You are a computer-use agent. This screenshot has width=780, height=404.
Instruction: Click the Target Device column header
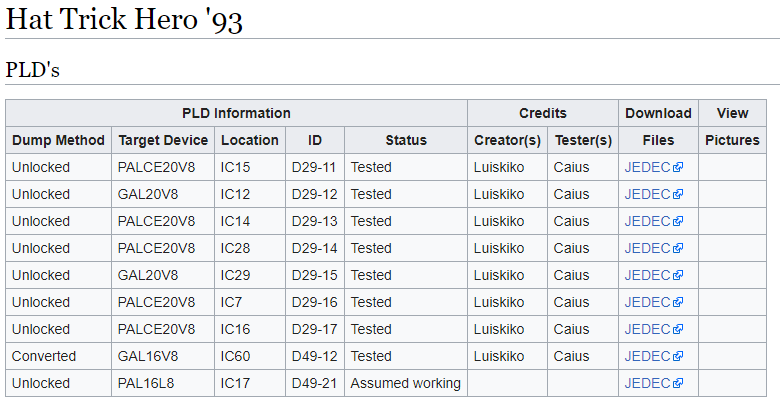pos(163,140)
